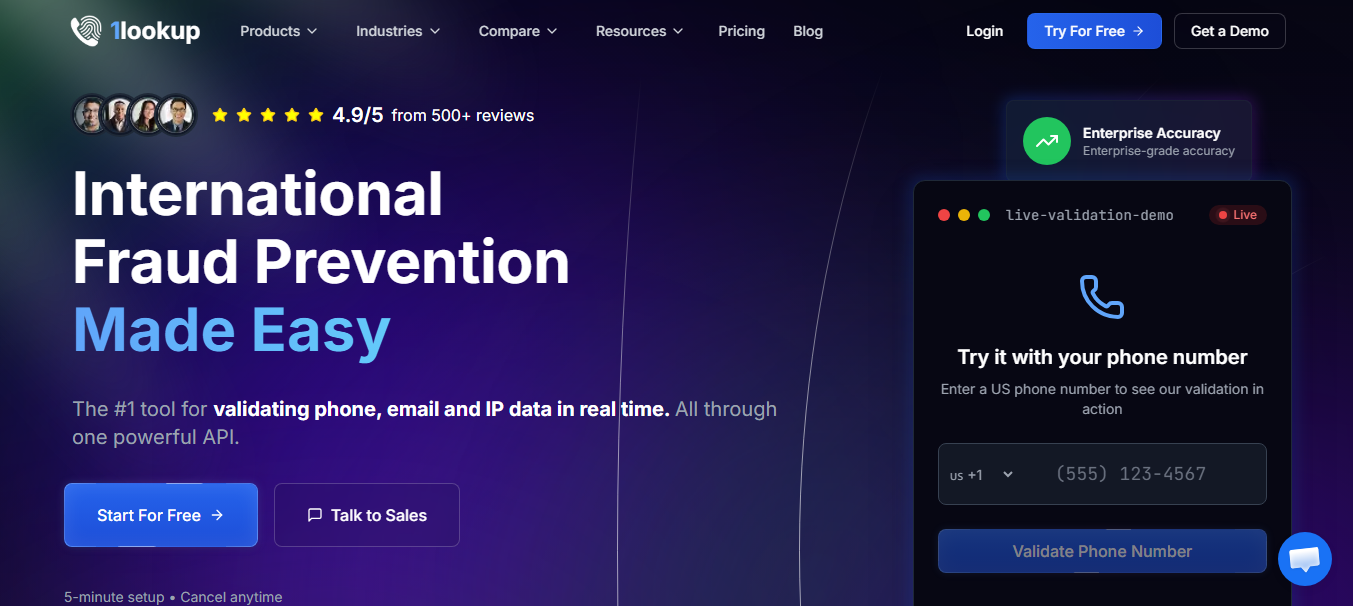Click the green Enterprise Accuracy trend icon
The width and height of the screenshot is (1353, 606).
pyautogui.click(x=1046, y=141)
